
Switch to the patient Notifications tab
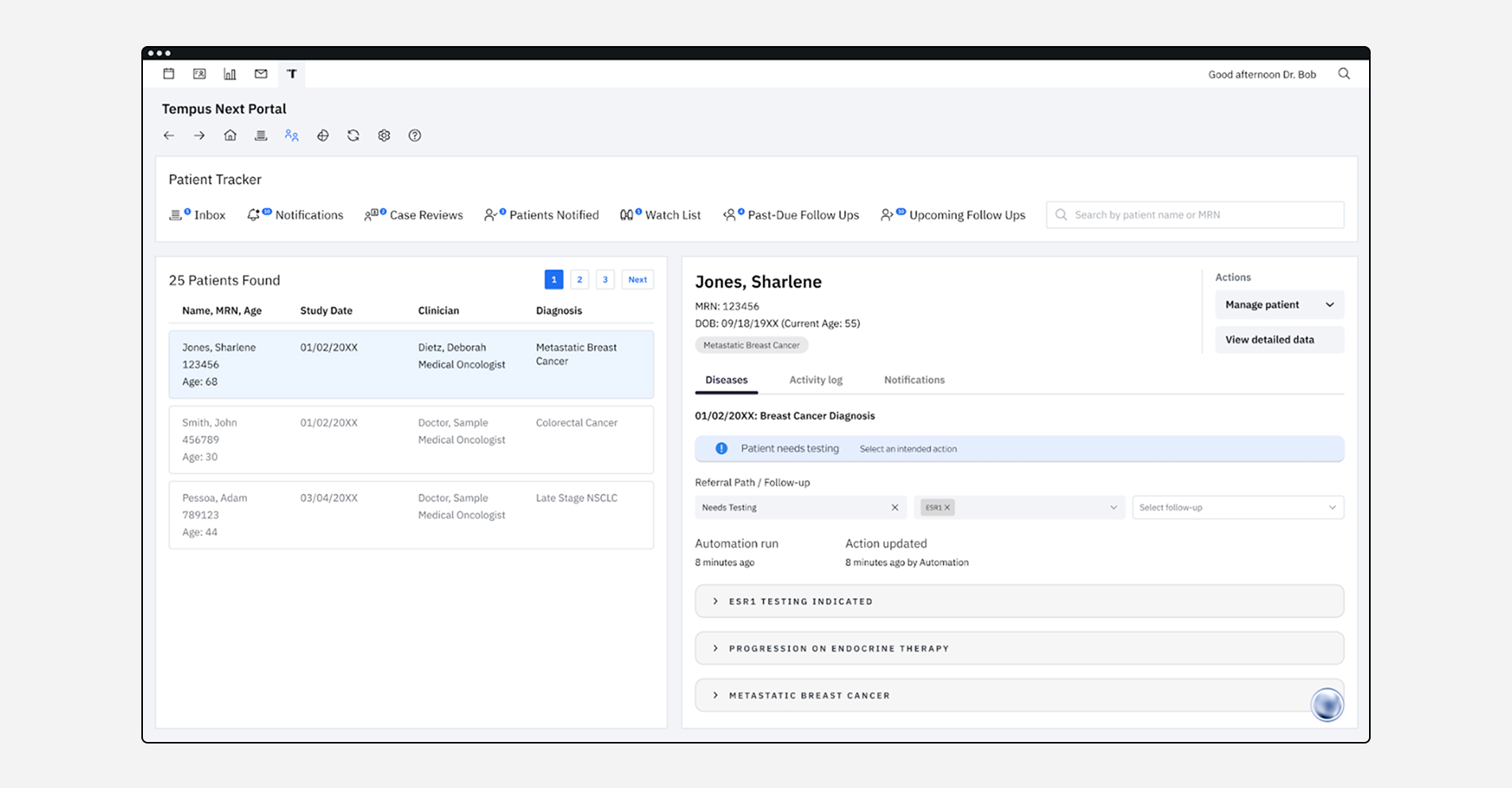tap(914, 380)
